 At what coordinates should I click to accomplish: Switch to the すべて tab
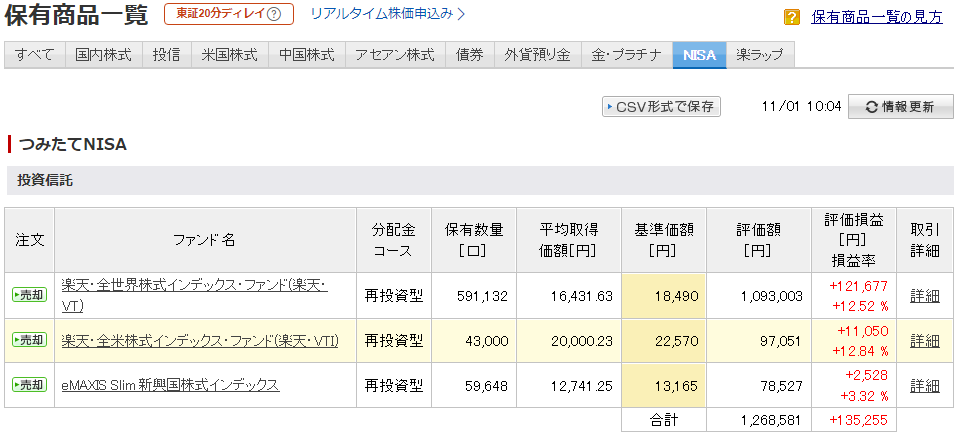pos(35,55)
